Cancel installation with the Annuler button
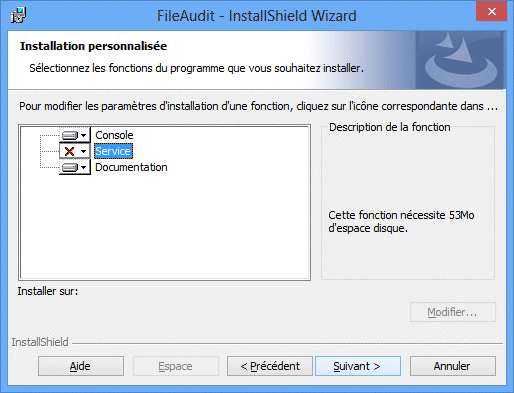The image size is (514, 393). pyautogui.click(x=453, y=366)
